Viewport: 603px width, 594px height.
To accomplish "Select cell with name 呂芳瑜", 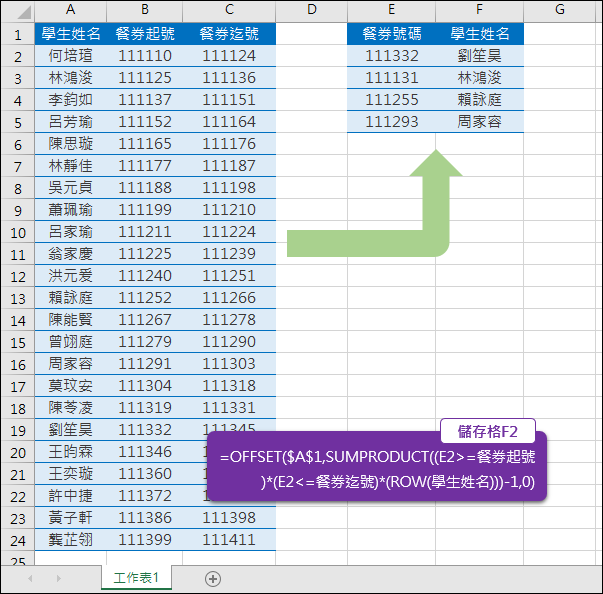I will point(71,122).
